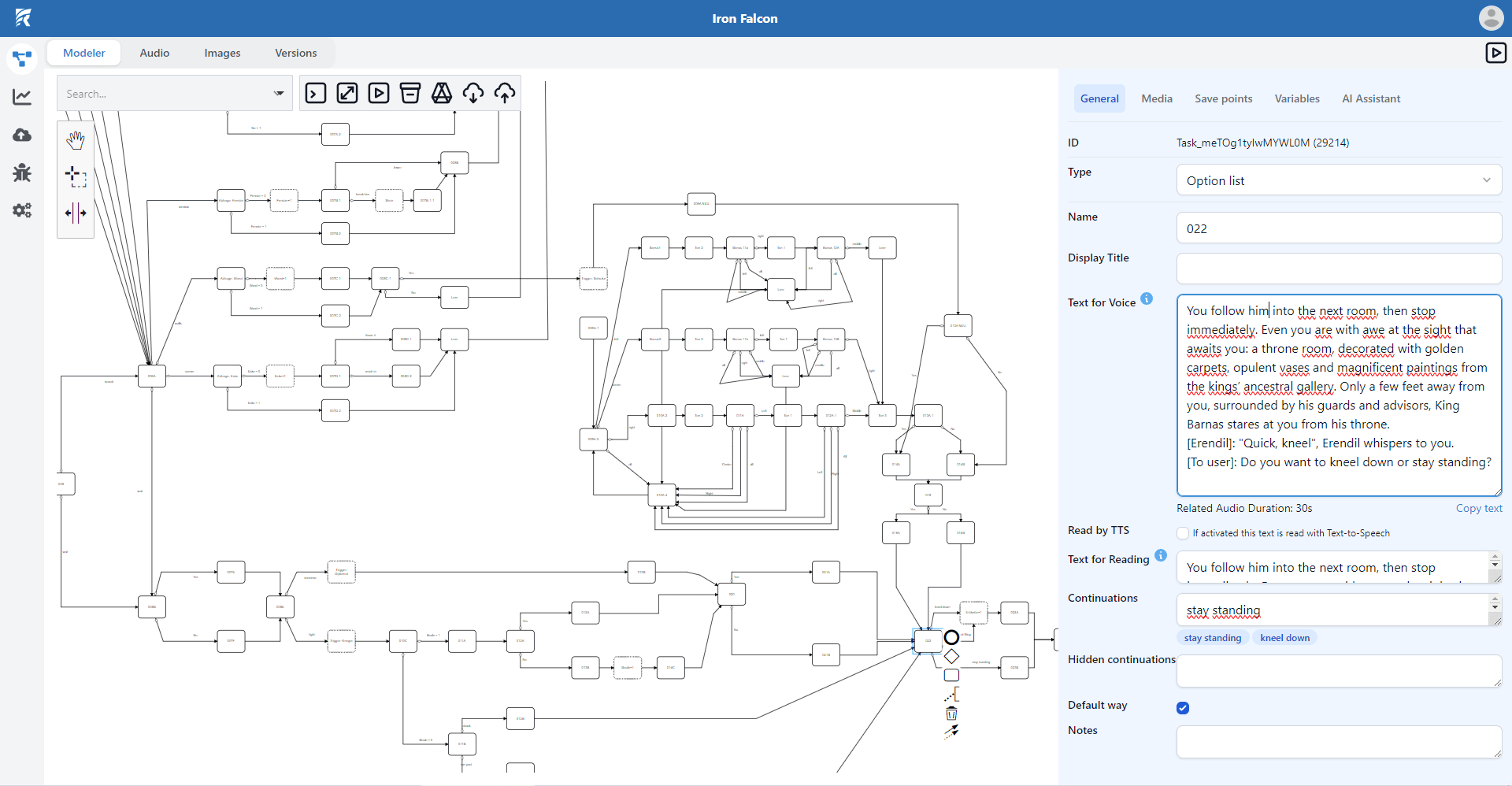Image resolution: width=1512 pixels, height=786 pixels.
Task: Activate the lasso selection tool
Action: tap(76, 176)
